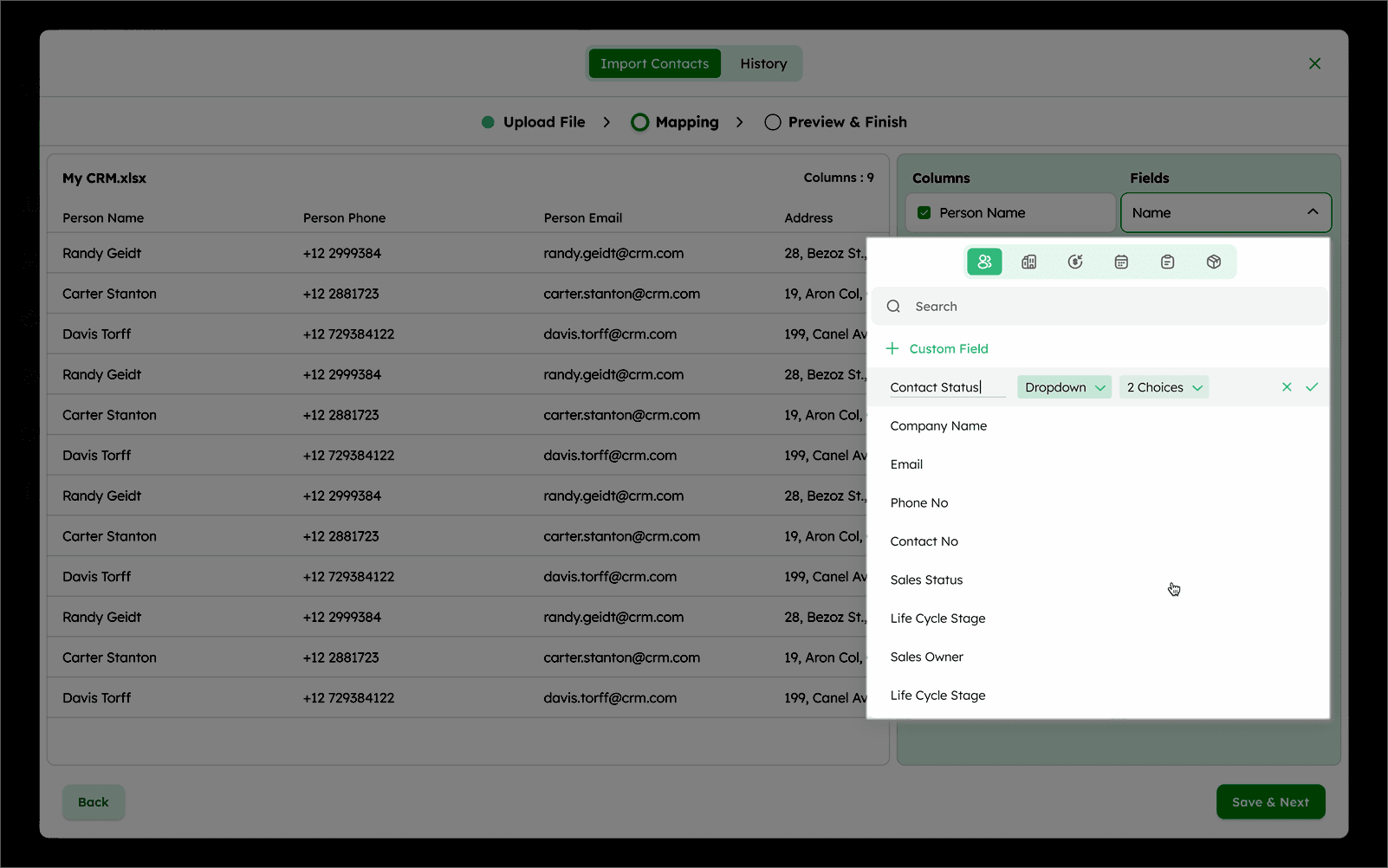This screenshot has height=868, width=1388.
Task: Collapse the Name field dropdown
Action: [1312, 212]
